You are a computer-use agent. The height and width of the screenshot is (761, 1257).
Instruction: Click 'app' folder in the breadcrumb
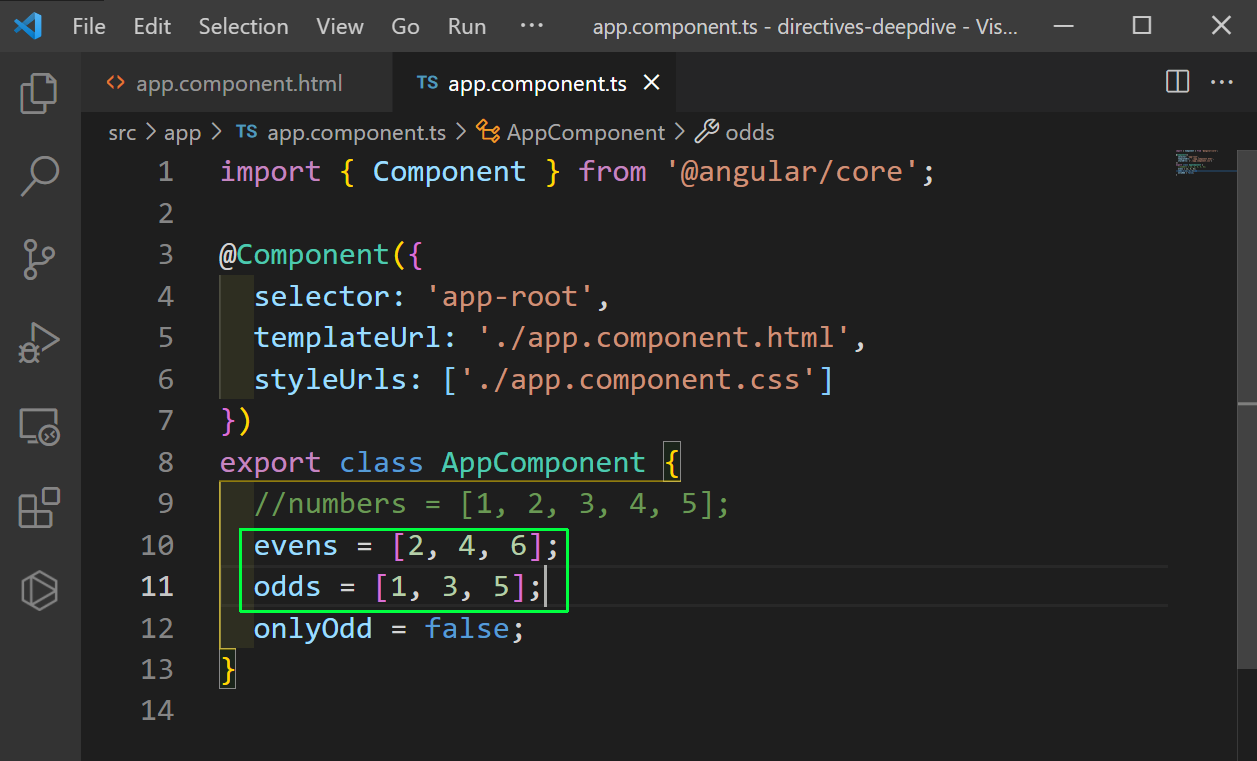pyautogui.click(x=183, y=133)
